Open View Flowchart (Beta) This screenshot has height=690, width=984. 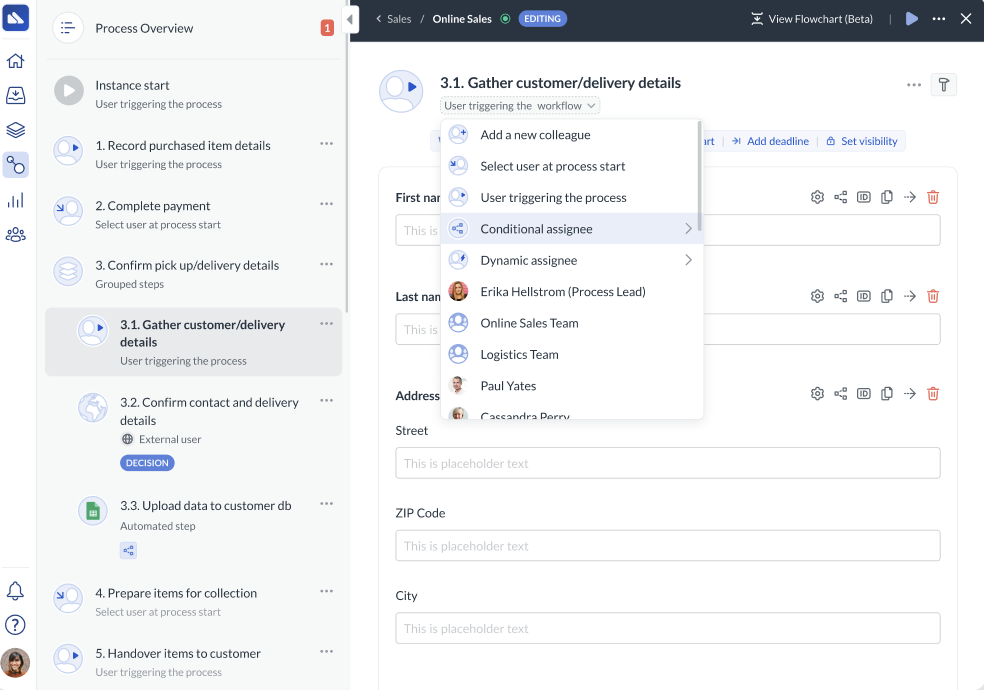tap(811, 19)
